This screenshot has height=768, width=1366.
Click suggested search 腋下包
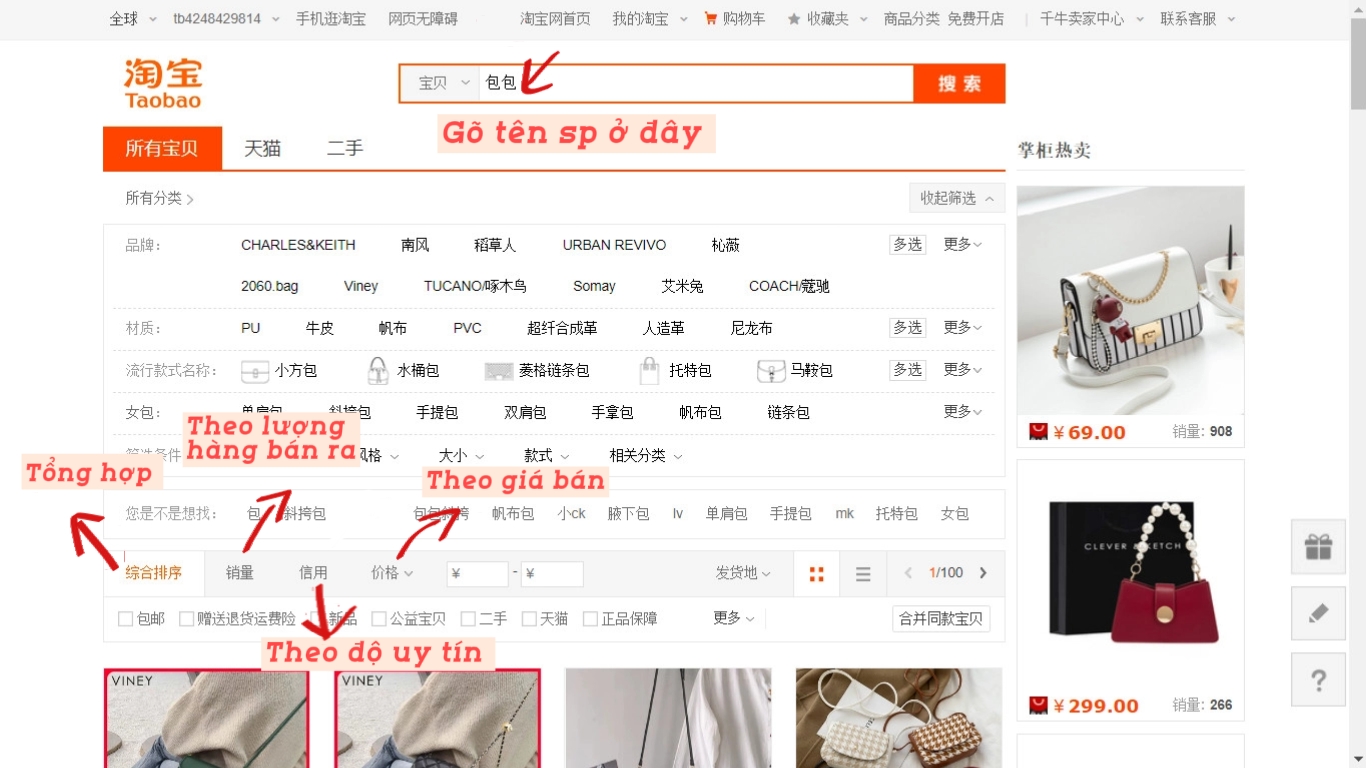click(x=628, y=513)
